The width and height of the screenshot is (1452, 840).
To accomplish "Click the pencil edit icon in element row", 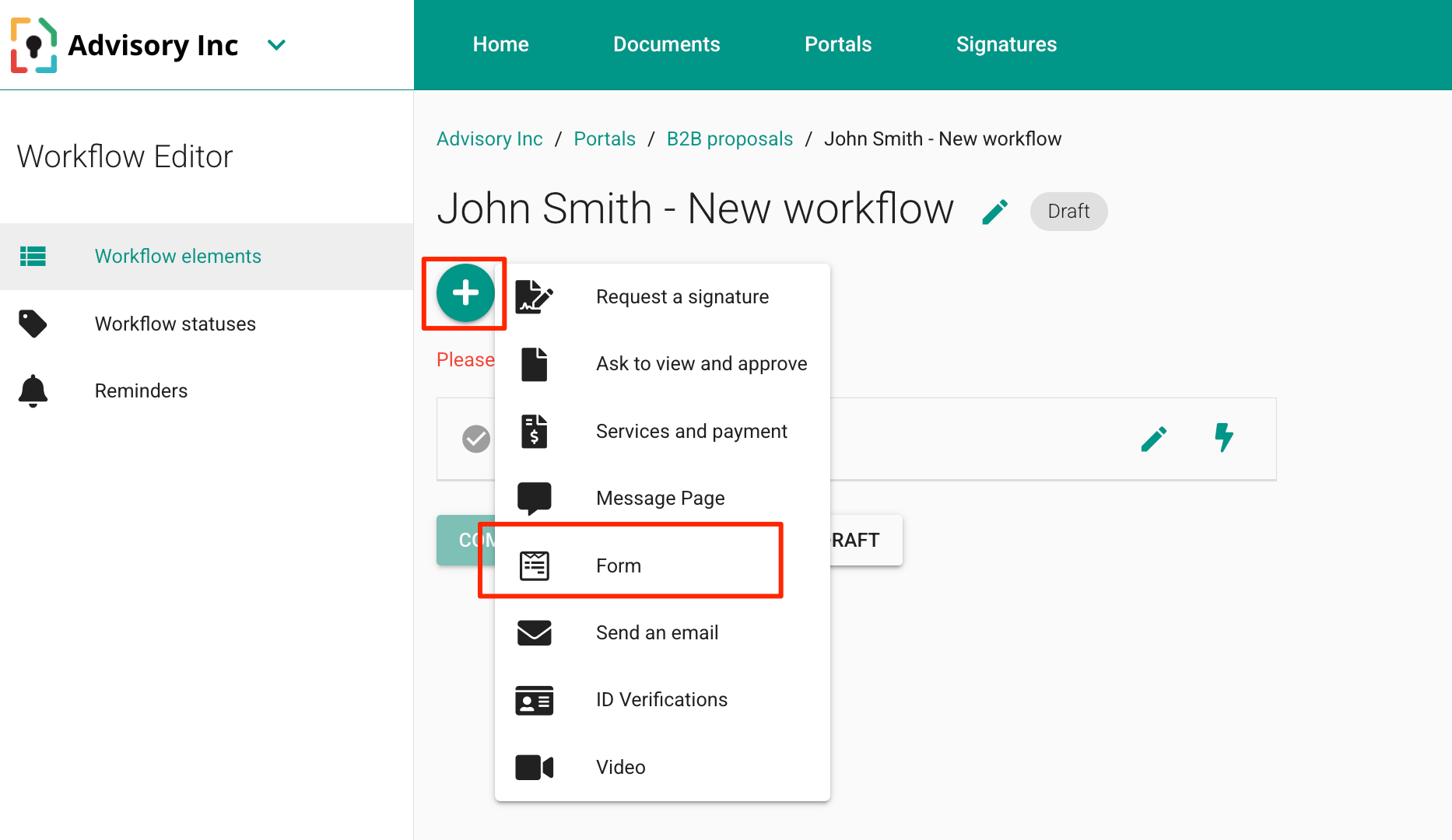I will [1153, 439].
